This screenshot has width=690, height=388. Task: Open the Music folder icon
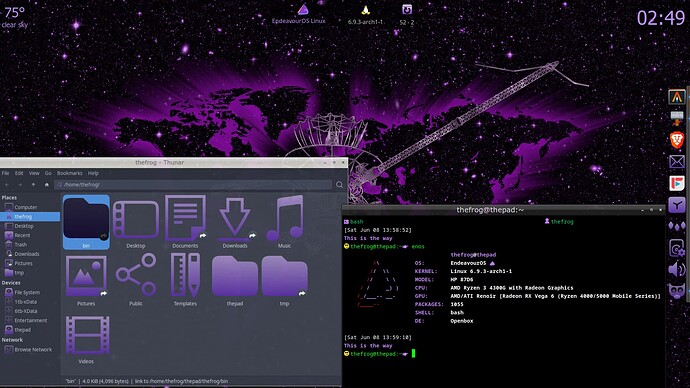click(x=285, y=218)
